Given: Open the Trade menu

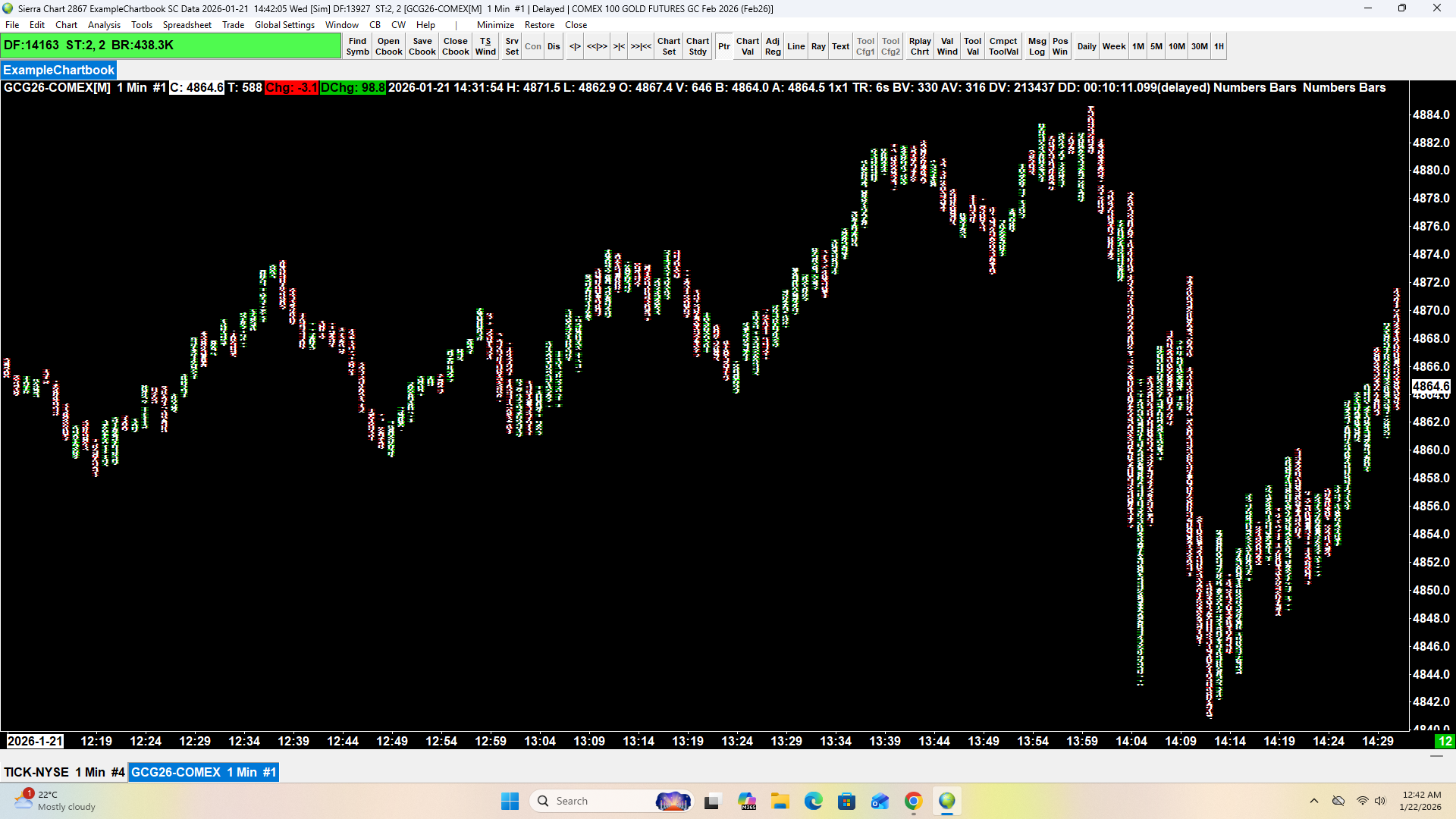Looking at the screenshot, I should (233, 25).
